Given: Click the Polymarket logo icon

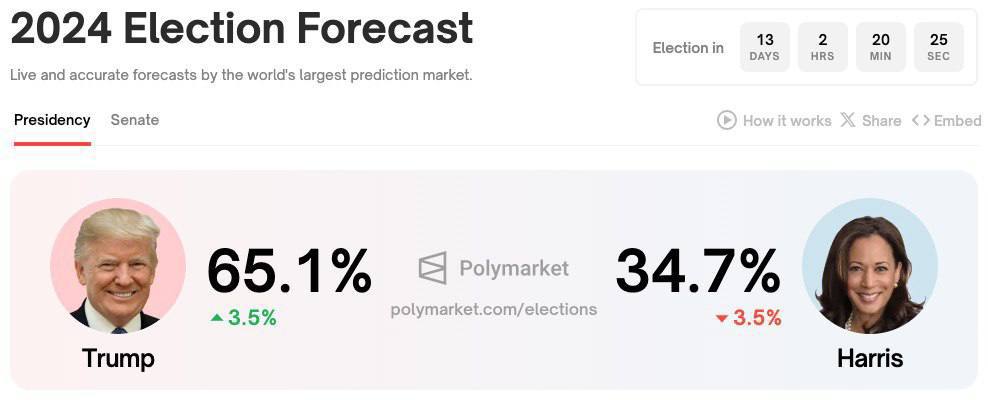Looking at the screenshot, I should pos(432,268).
